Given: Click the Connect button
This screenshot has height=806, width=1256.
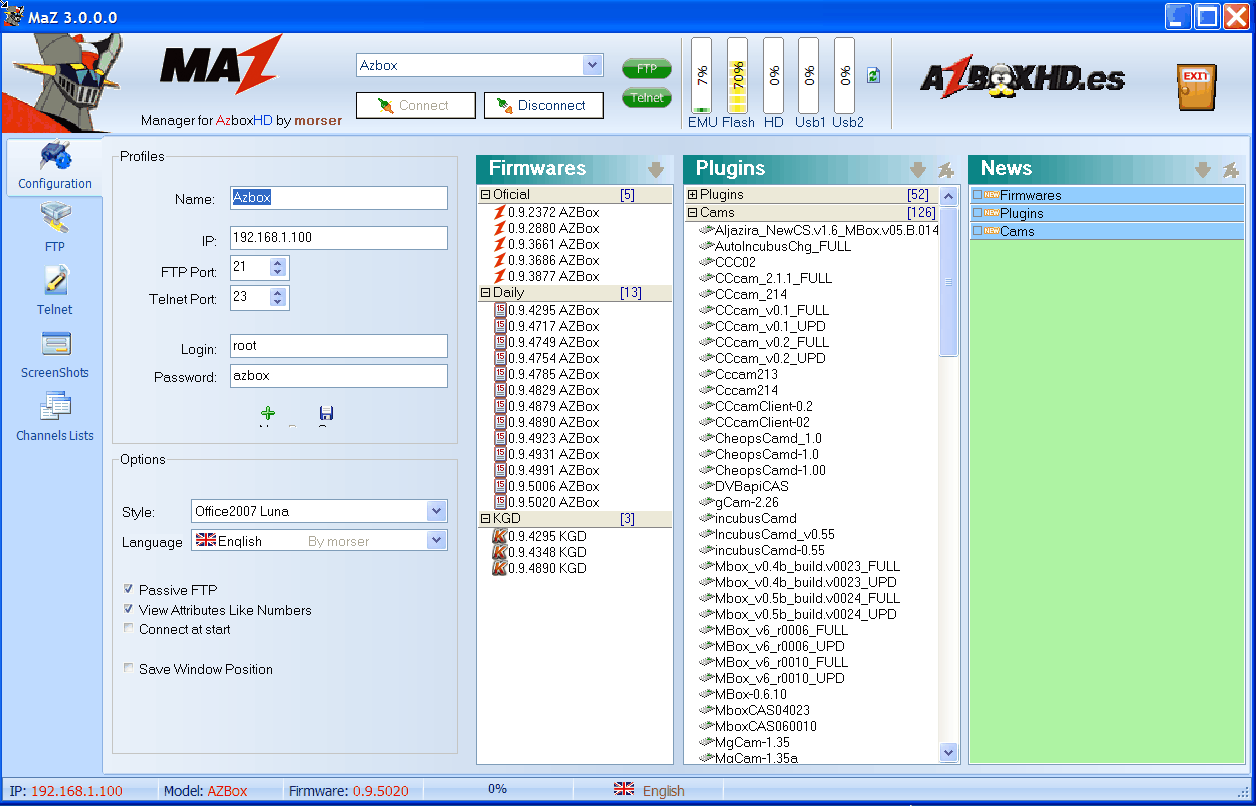Looking at the screenshot, I should [x=416, y=105].
